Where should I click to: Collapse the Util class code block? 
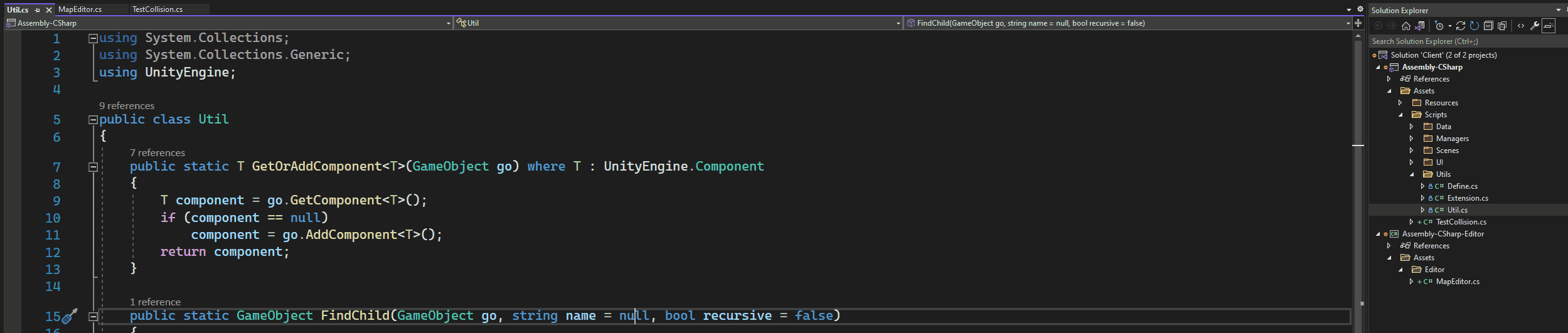93,120
